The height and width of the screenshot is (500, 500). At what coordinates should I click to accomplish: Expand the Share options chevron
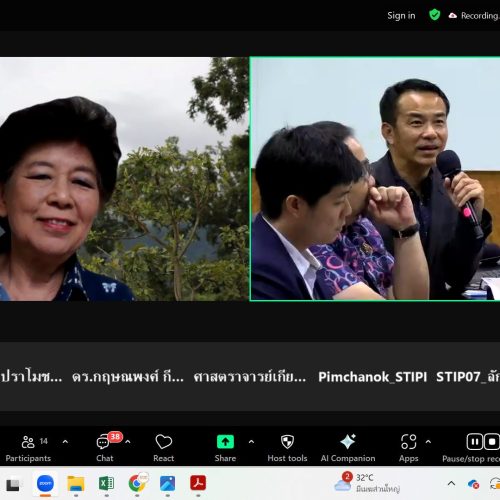tap(251, 442)
